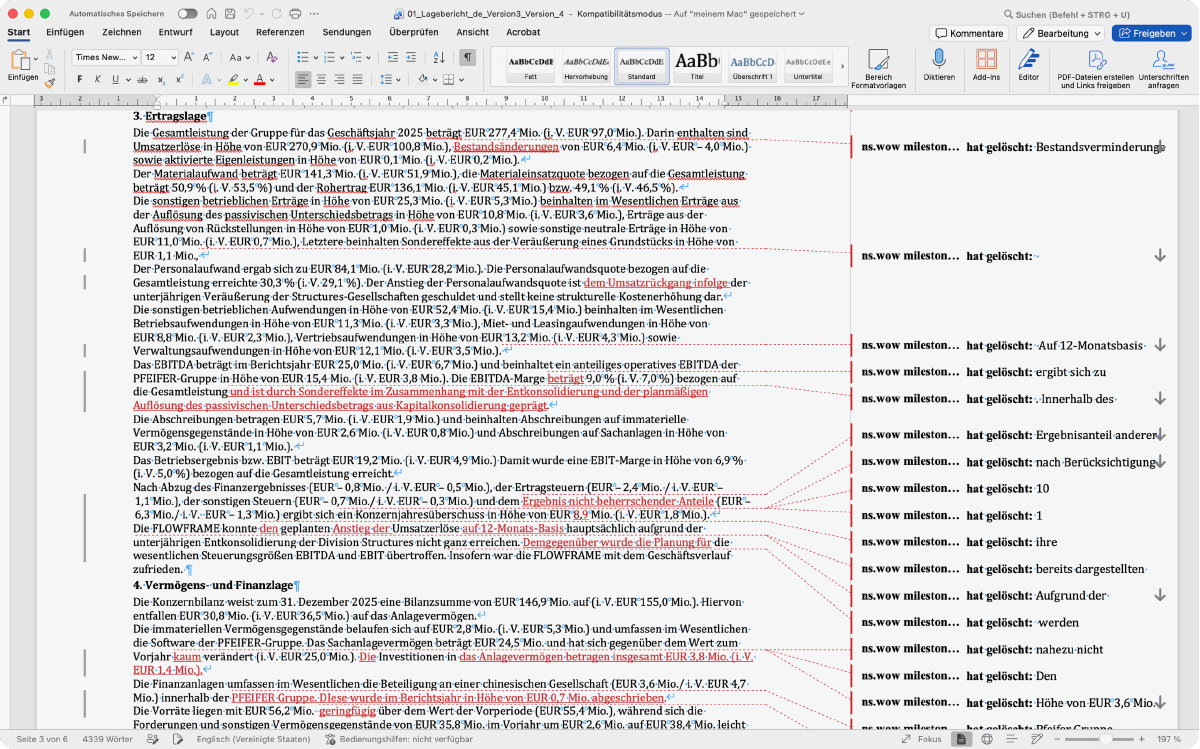Switch to the Überprüfen tab
The image size is (1200, 749).
[x=413, y=32]
